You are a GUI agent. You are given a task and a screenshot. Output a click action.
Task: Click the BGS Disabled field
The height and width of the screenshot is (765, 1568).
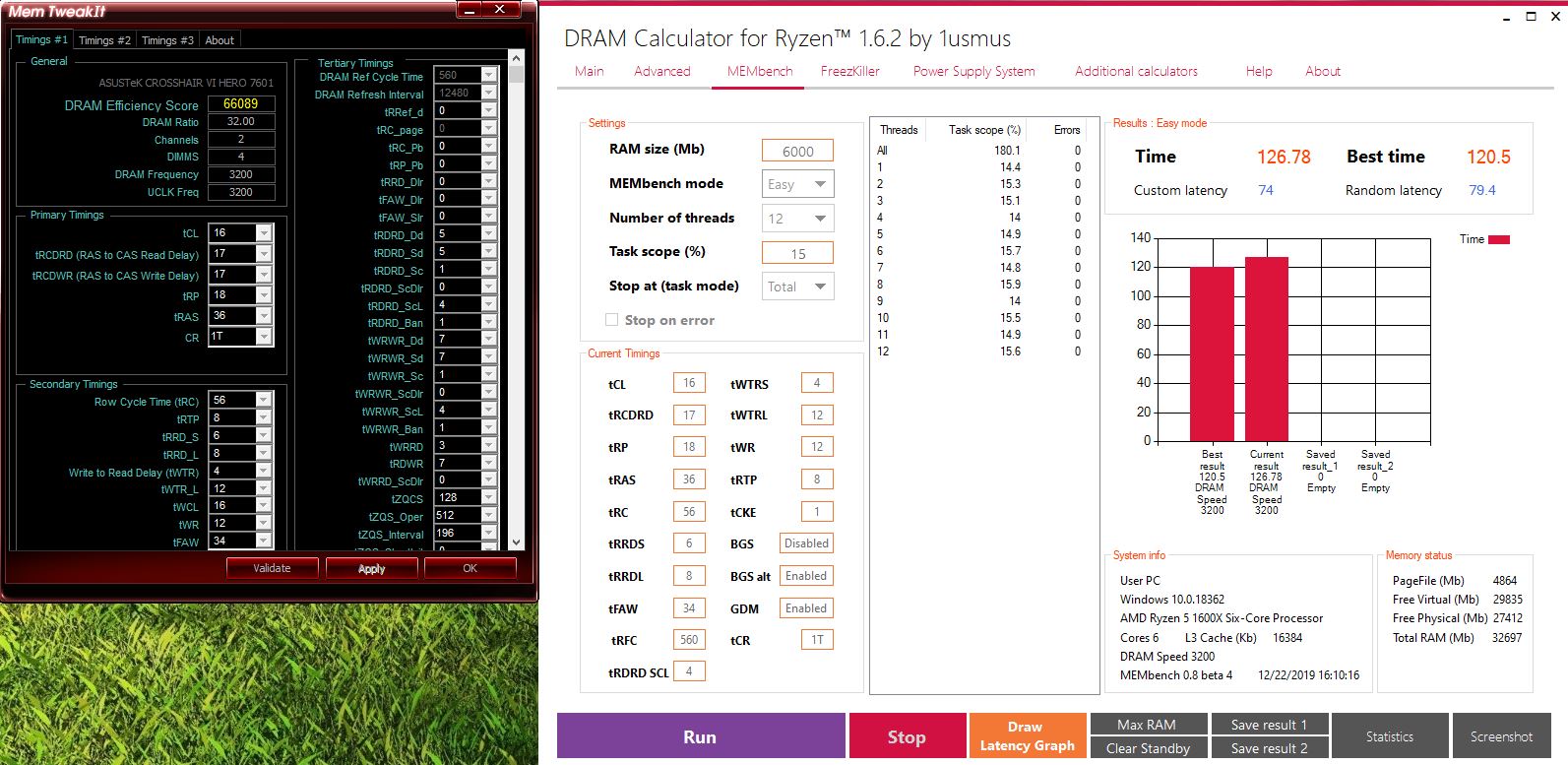point(806,543)
